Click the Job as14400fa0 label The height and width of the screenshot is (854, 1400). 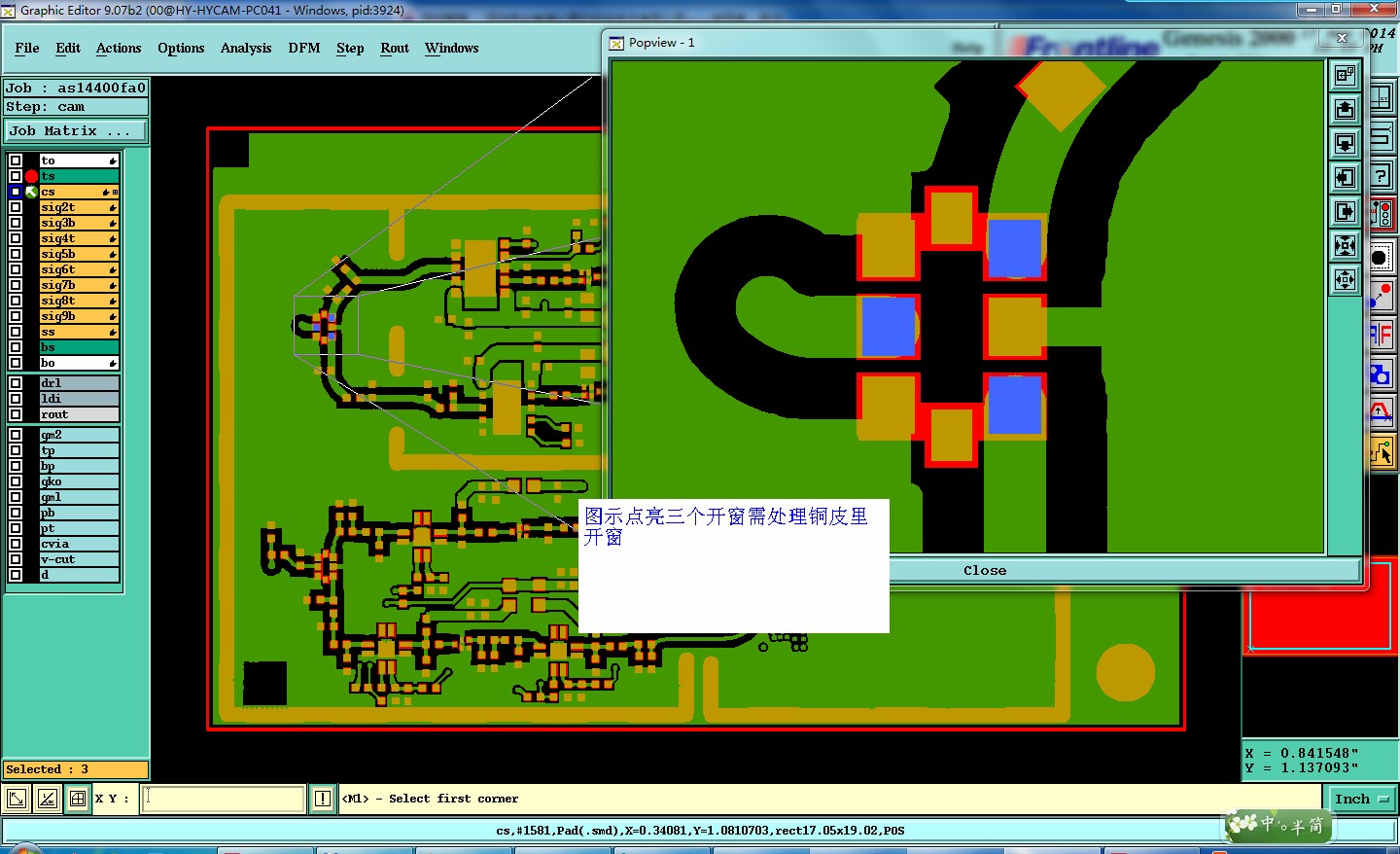(76, 88)
